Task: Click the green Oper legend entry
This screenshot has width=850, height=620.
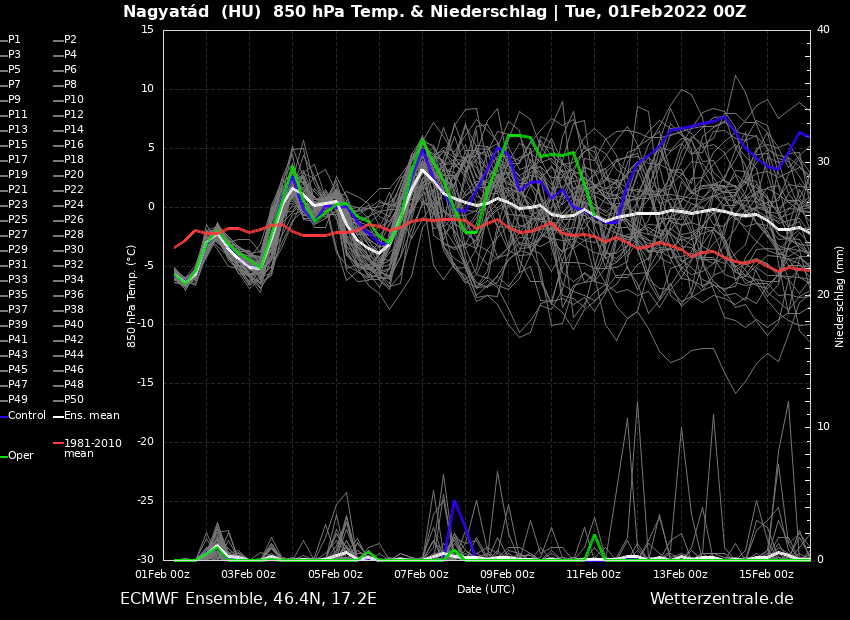Action: (x=21, y=456)
